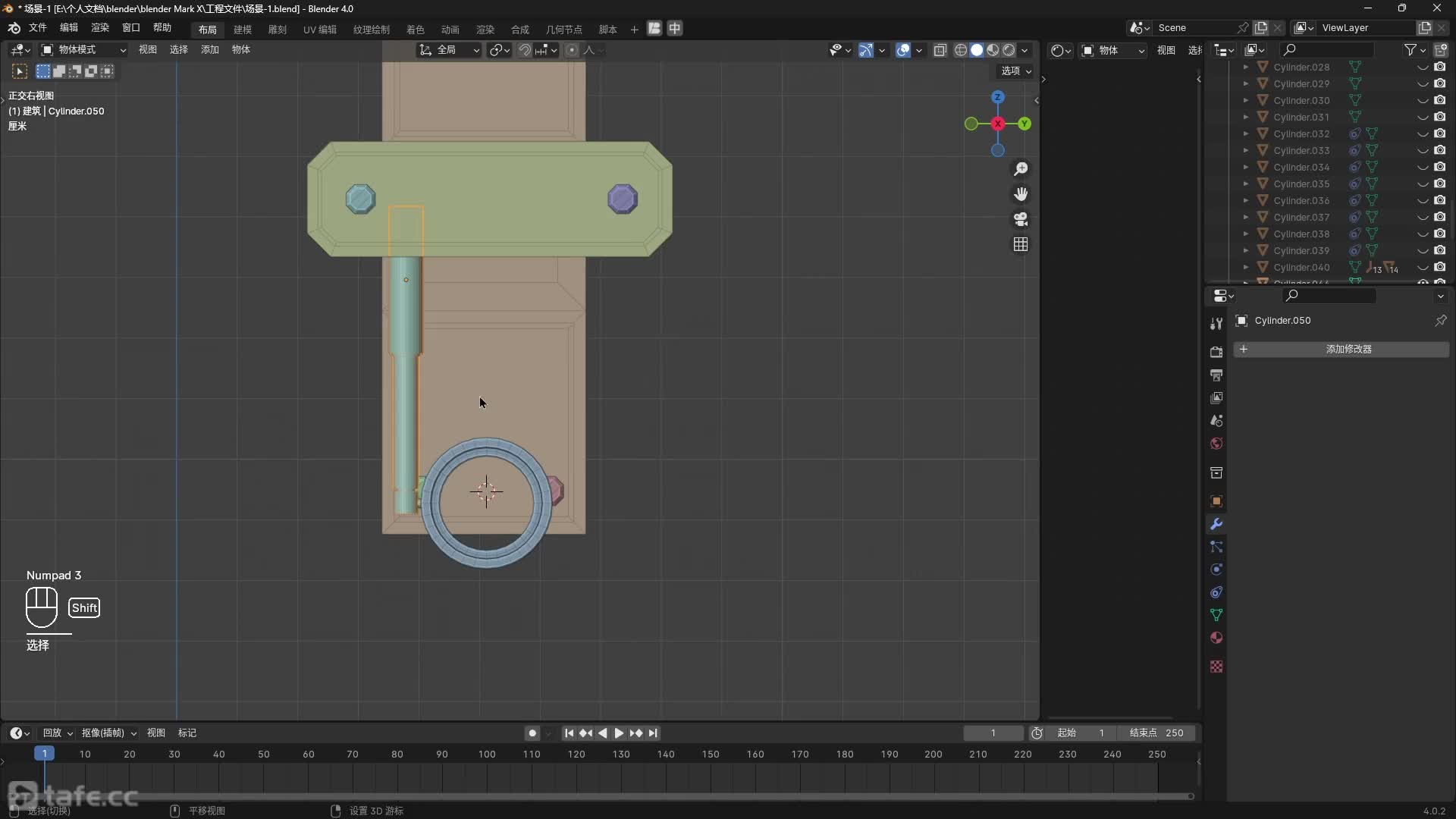Switch to the Geometry Nodes workspace tab
The image size is (1456, 819).
(x=564, y=30)
